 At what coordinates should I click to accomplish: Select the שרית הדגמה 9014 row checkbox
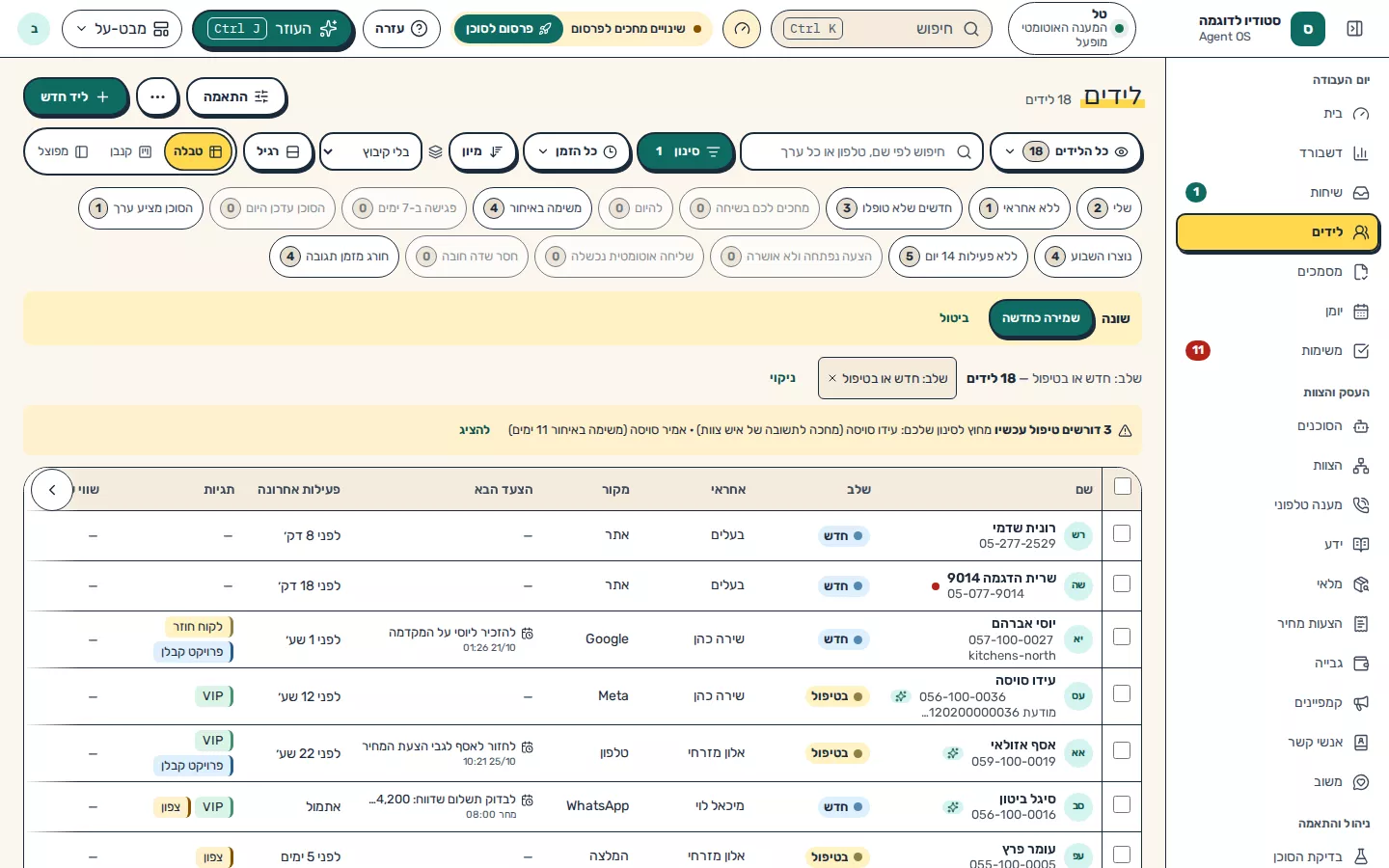(1122, 583)
